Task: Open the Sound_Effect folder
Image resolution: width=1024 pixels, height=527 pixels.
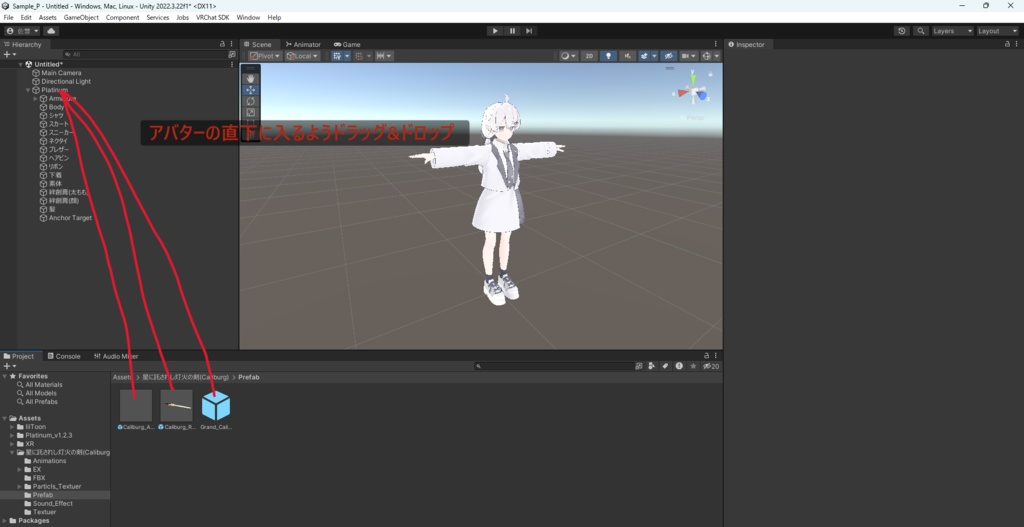Action: point(48,503)
